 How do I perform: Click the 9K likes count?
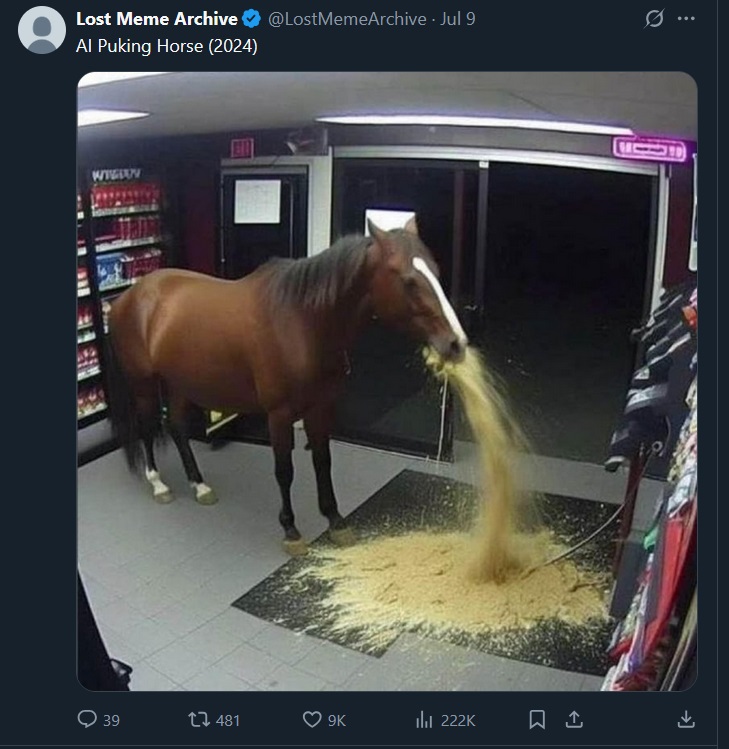[337, 720]
